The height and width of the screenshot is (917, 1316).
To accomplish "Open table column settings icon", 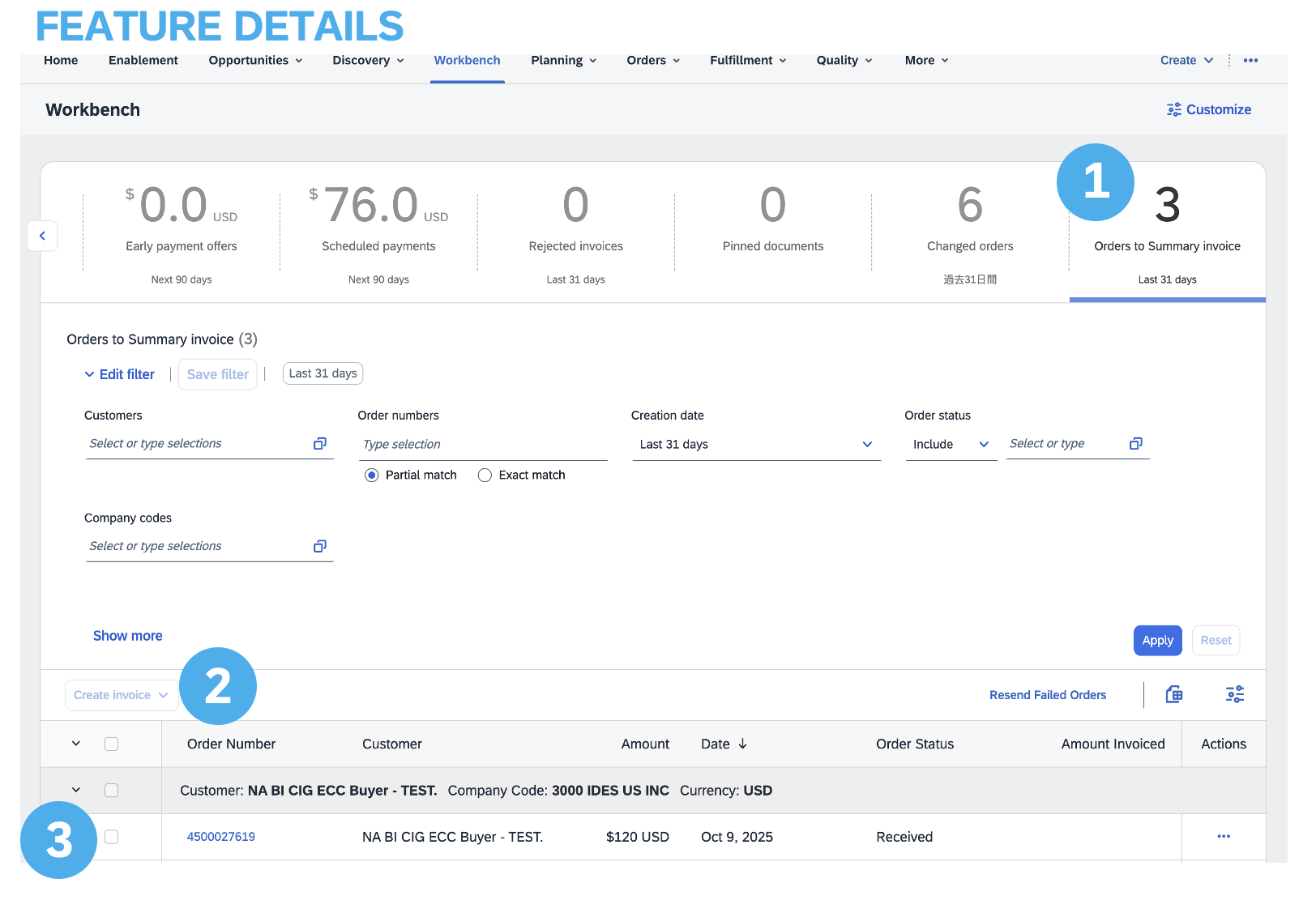I will coord(1234,694).
